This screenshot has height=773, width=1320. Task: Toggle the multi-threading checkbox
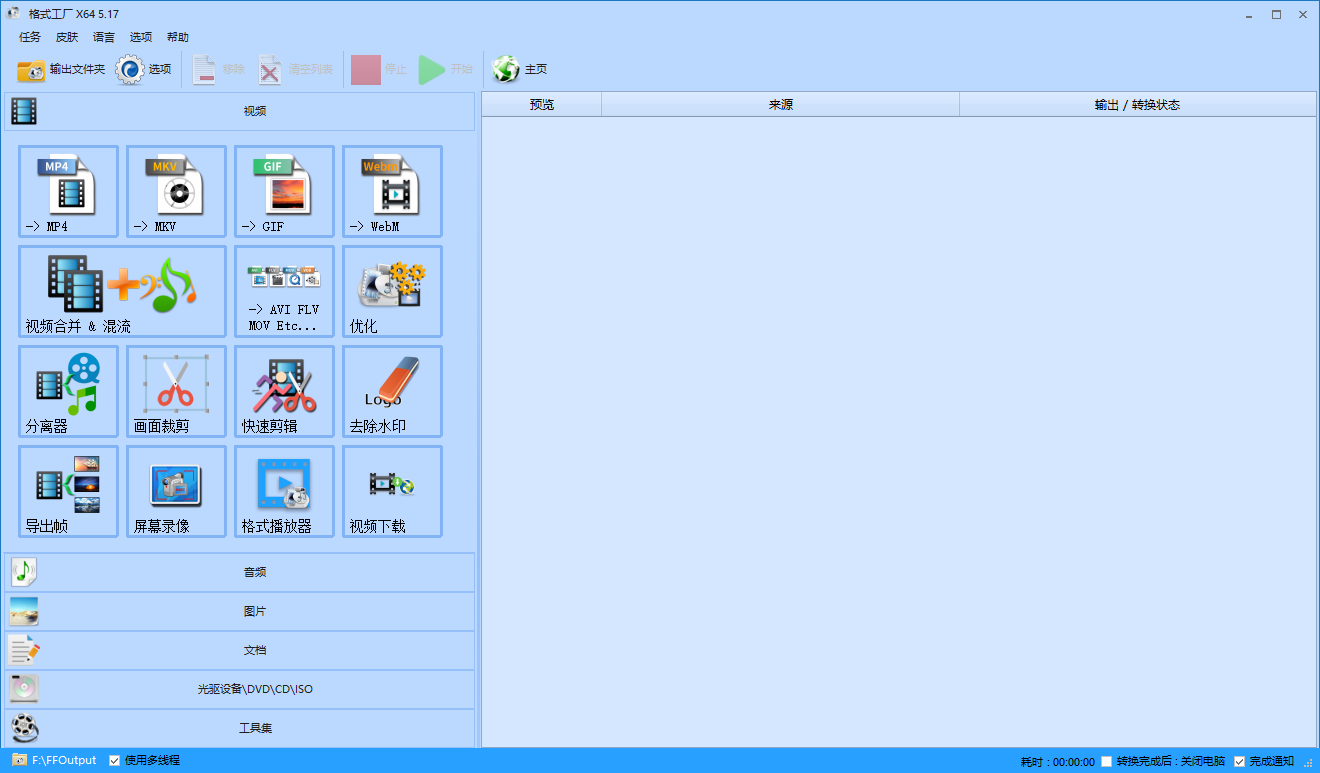coord(114,761)
